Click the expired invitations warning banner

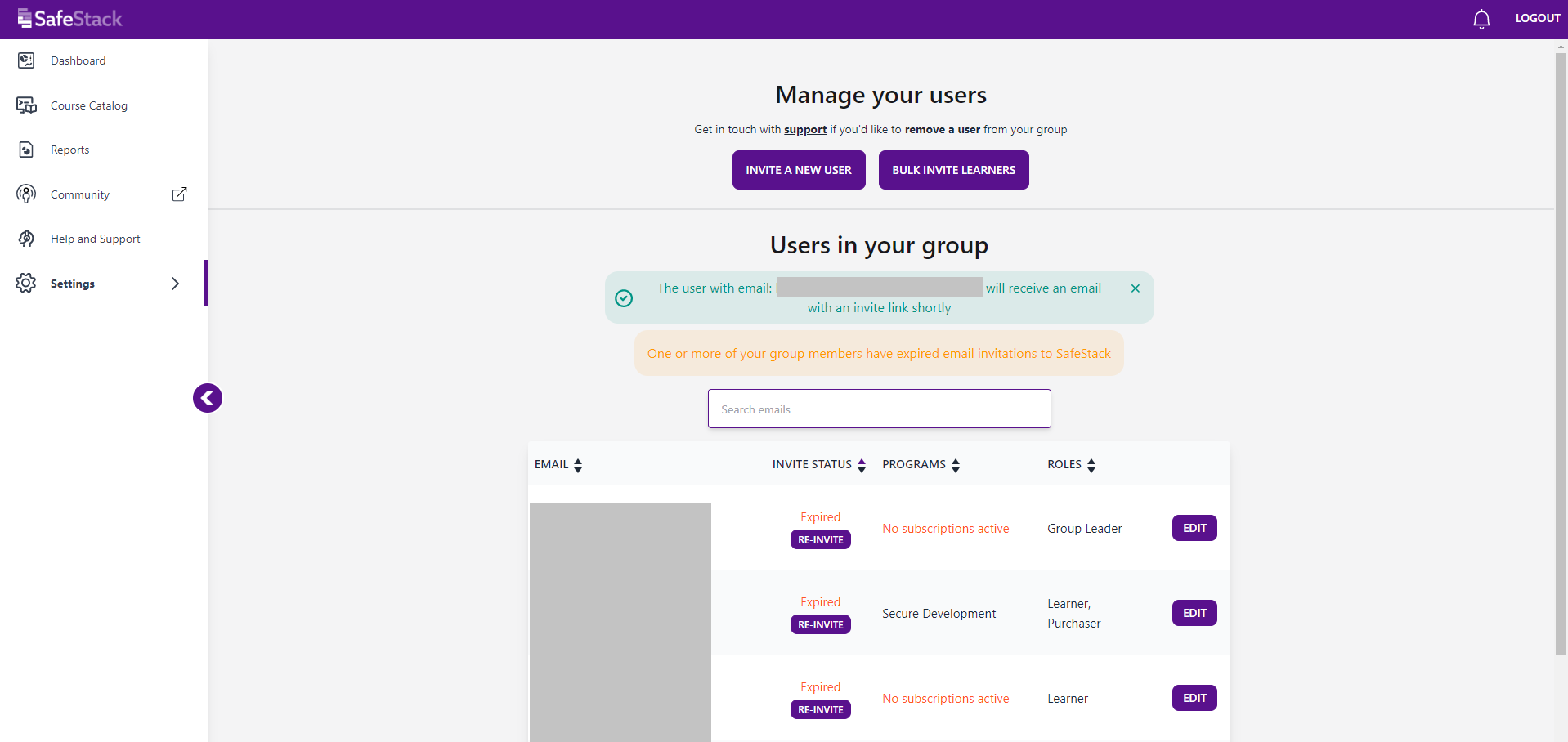879,353
